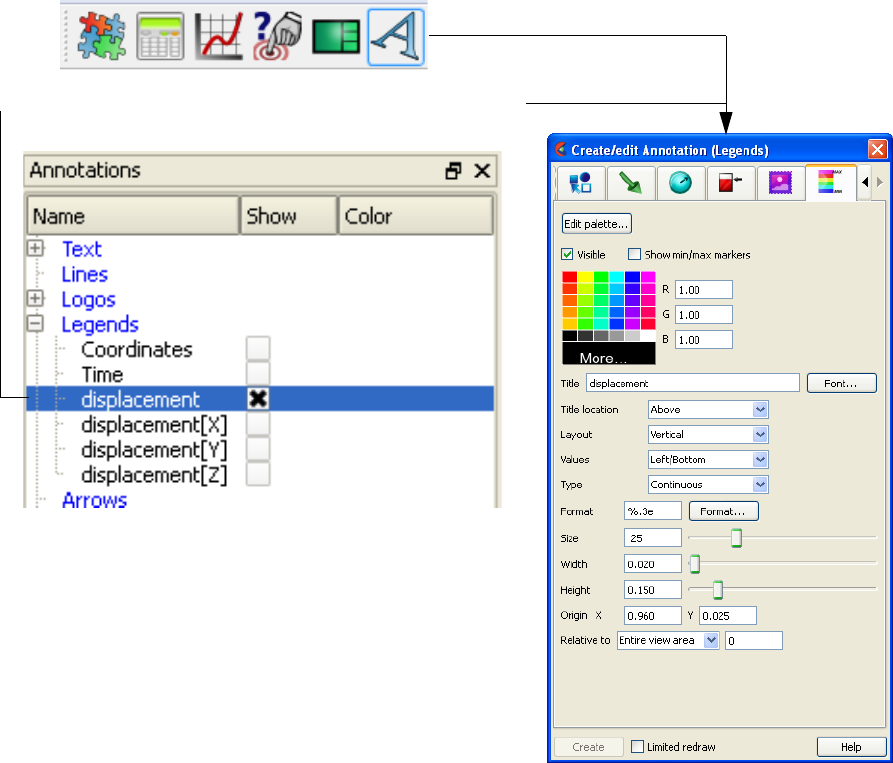This screenshot has height=763, width=893.
Task: Click the B color value field
Action: pyautogui.click(x=704, y=340)
